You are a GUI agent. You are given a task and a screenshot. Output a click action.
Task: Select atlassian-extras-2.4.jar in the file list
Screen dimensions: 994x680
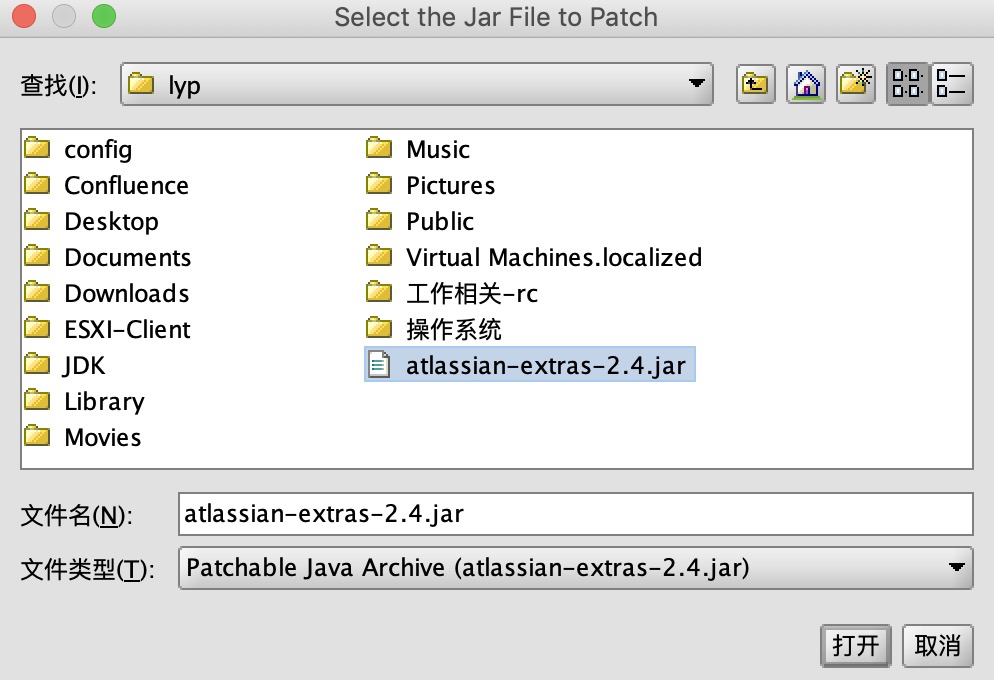click(x=546, y=366)
